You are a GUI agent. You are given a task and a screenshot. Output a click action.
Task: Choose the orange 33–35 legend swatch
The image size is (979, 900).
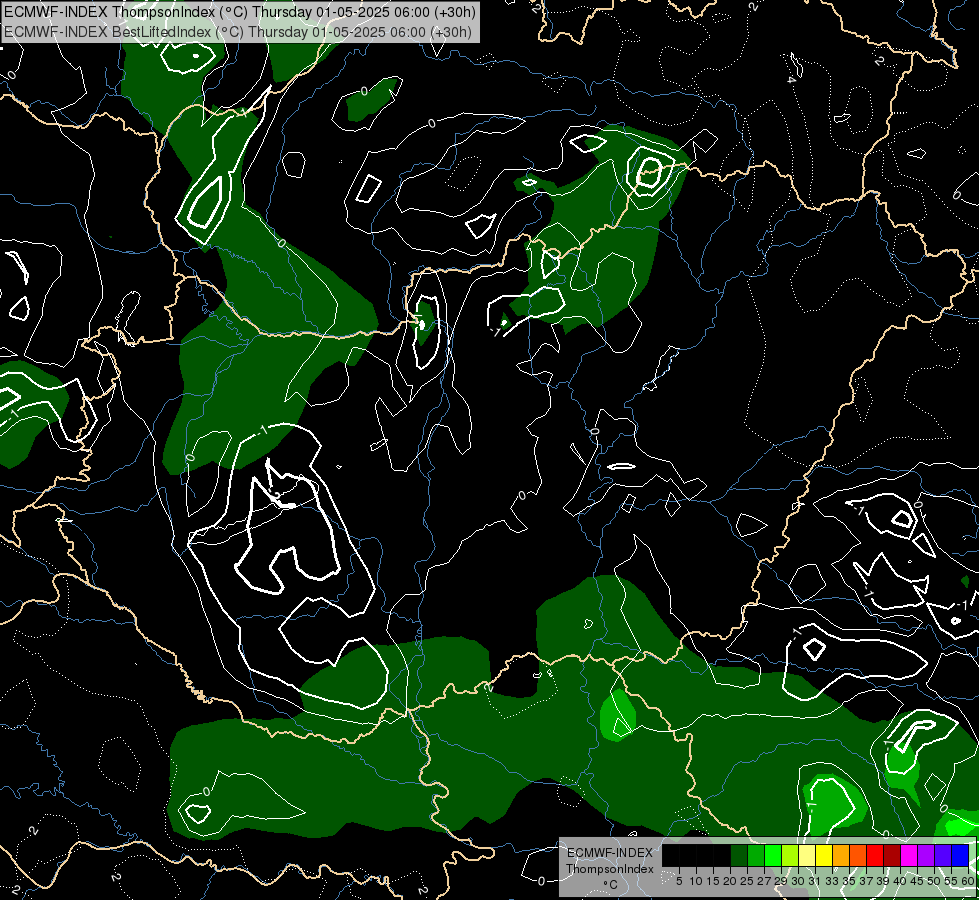click(842, 855)
